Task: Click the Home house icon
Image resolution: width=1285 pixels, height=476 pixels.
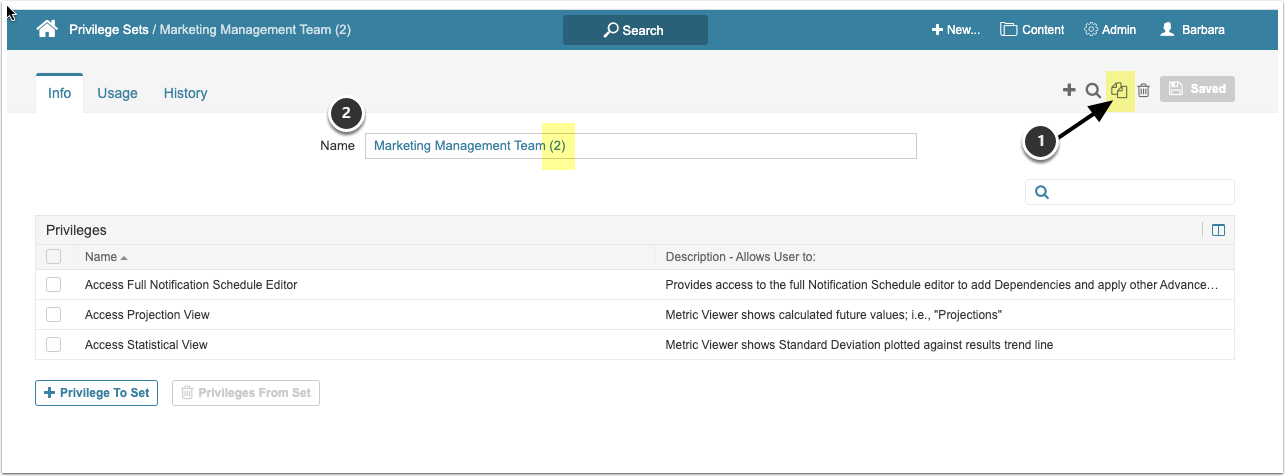Action: click(46, 29)
